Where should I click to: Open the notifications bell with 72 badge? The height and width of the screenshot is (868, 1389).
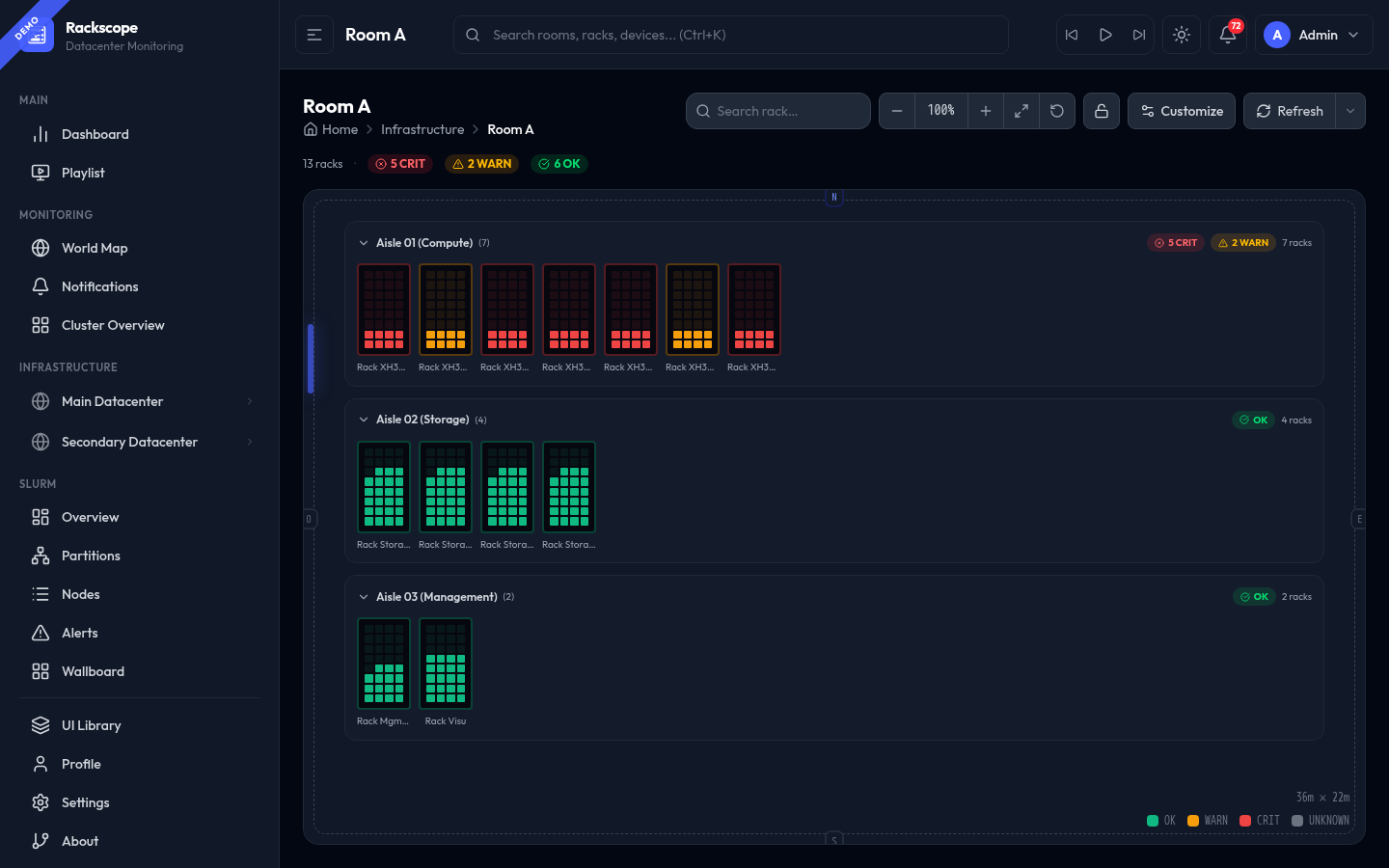(x=1227, y=35)
